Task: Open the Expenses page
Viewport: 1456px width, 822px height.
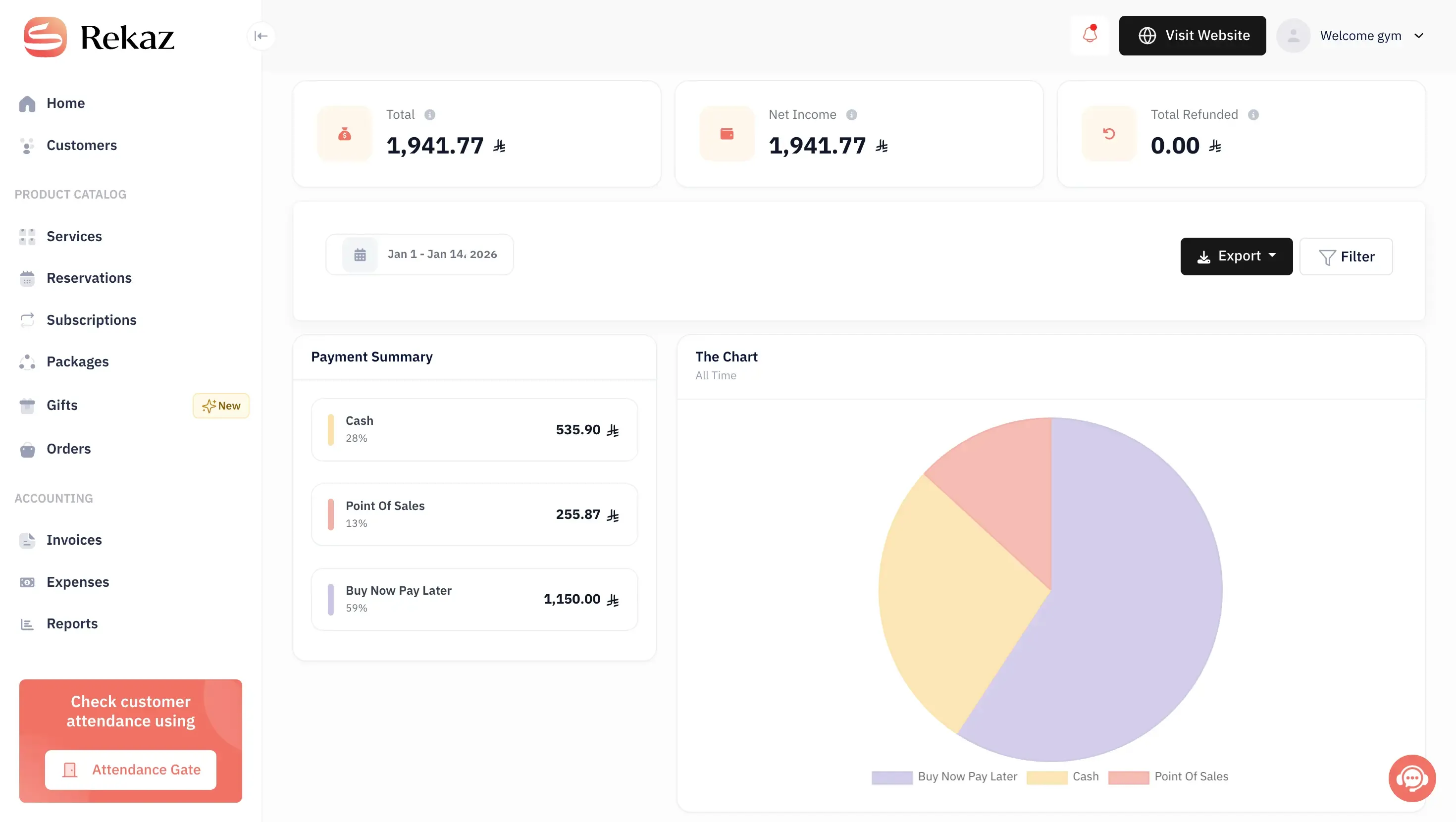Action: pos(77,582)
